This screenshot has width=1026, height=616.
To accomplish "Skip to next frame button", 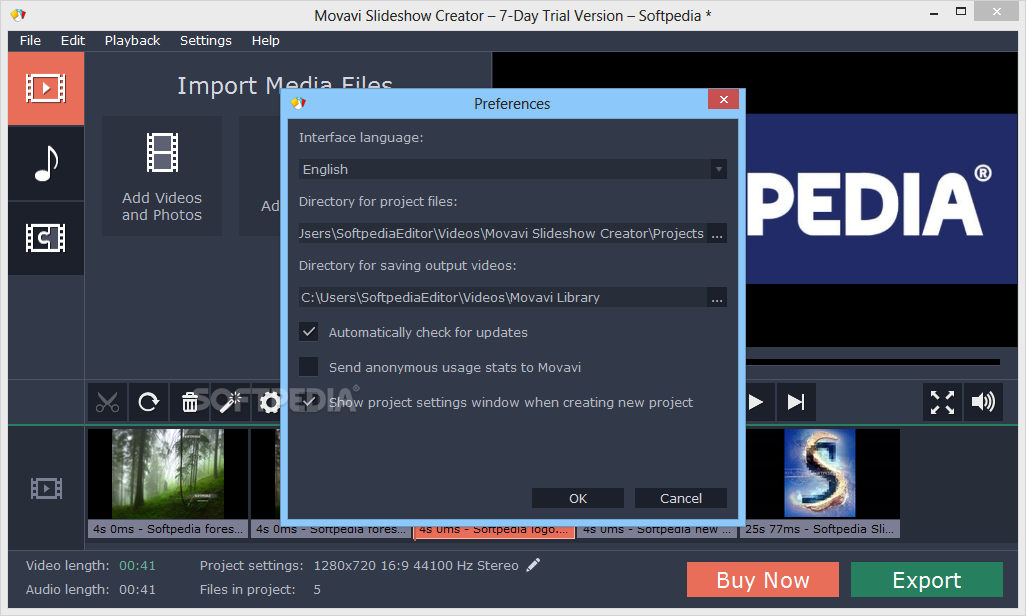I will (796, 402).
